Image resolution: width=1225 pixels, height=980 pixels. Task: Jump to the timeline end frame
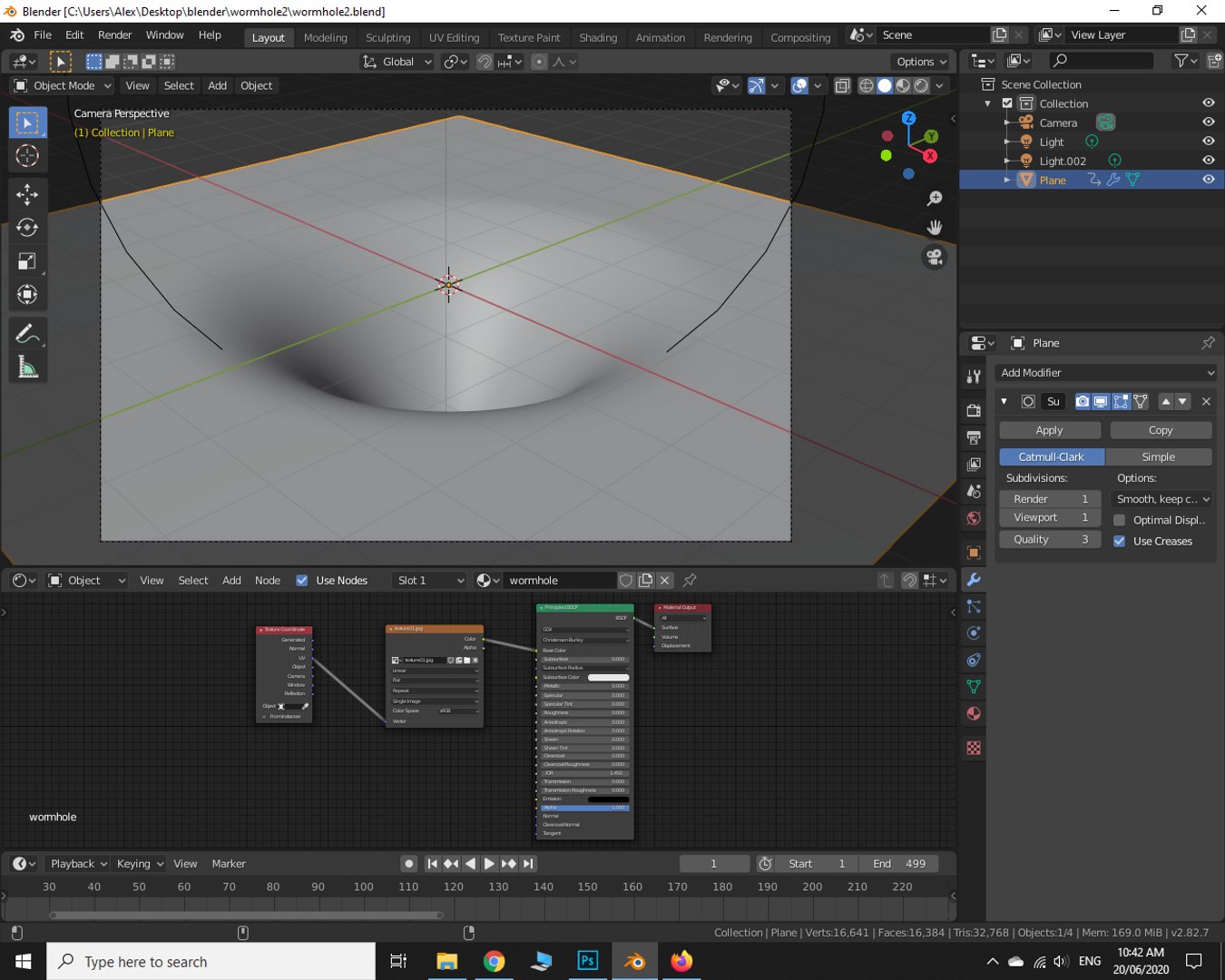pyautogui.click(x=528, y=864)
